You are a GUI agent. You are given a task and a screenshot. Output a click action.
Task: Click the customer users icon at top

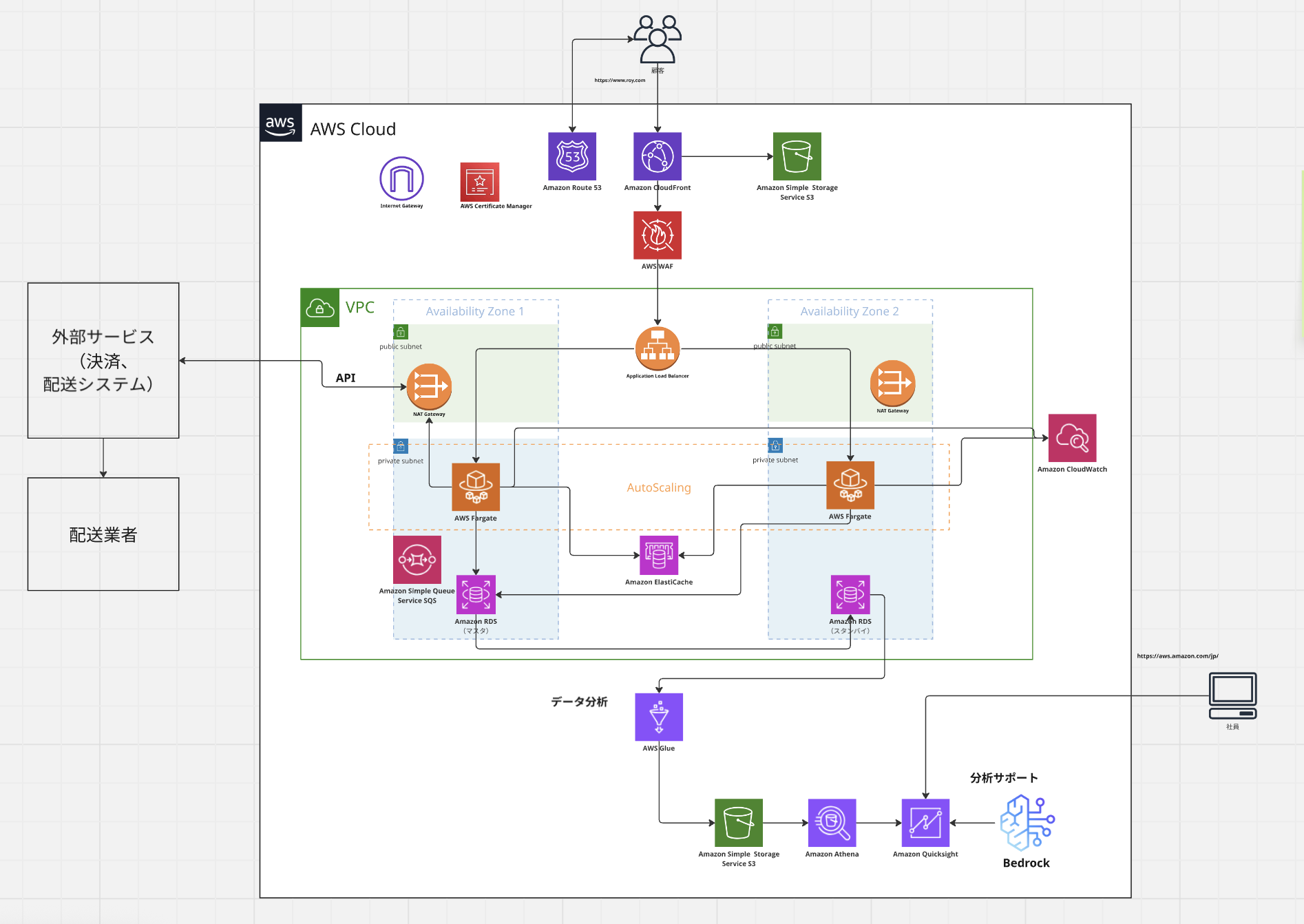pyautogui.click(x=658, y=39)
